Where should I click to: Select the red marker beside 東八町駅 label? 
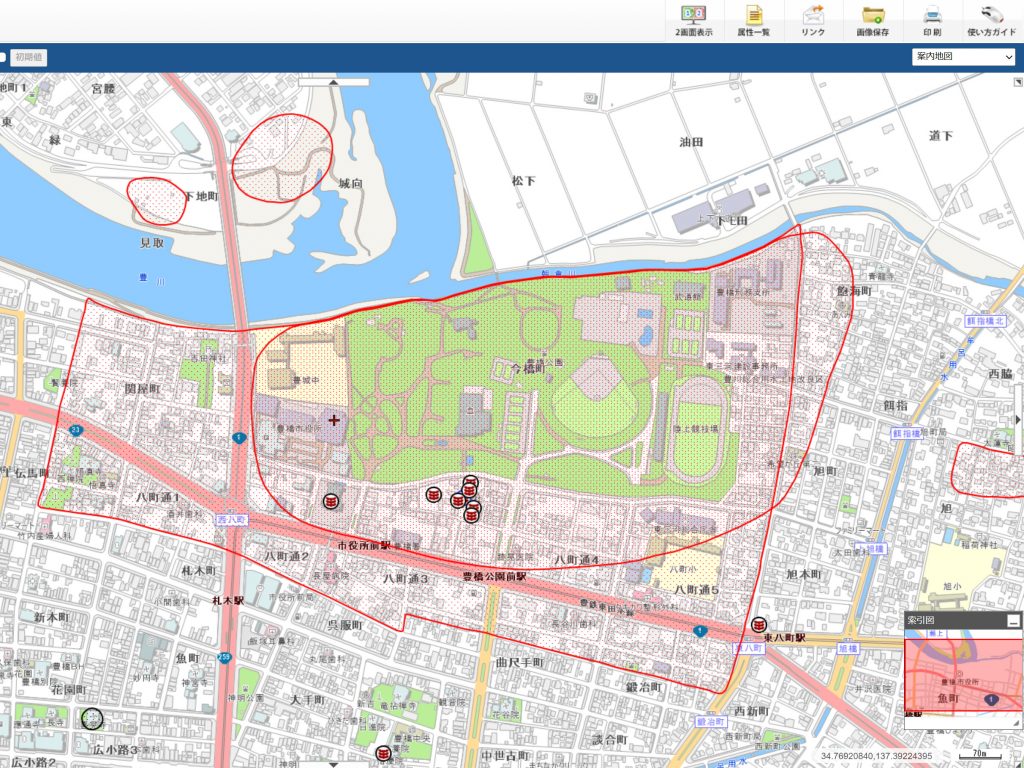(758, 625)
